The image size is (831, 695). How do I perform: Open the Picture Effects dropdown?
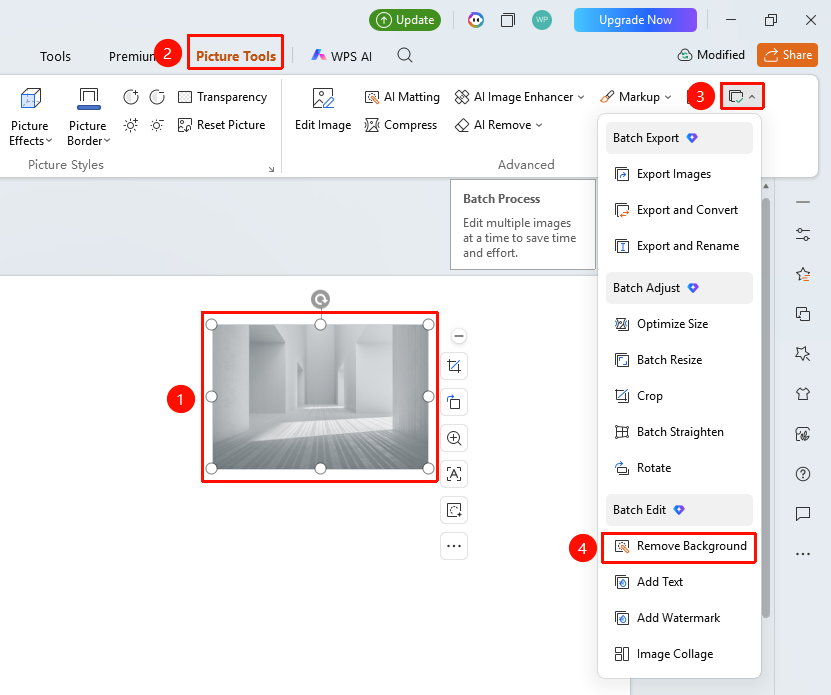(x=30, y=117)
